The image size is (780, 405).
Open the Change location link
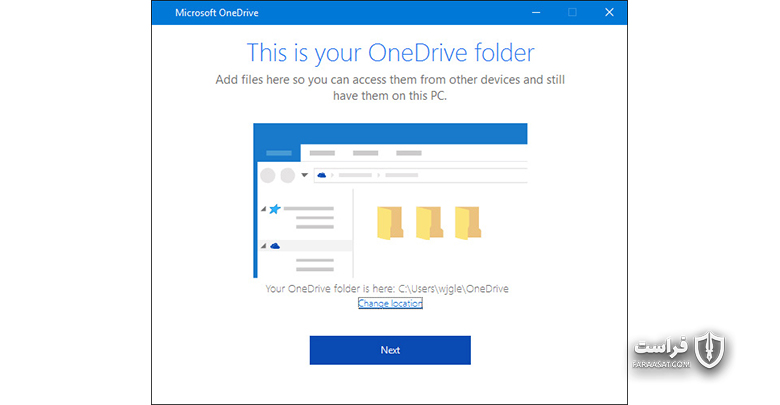point(390,304)
